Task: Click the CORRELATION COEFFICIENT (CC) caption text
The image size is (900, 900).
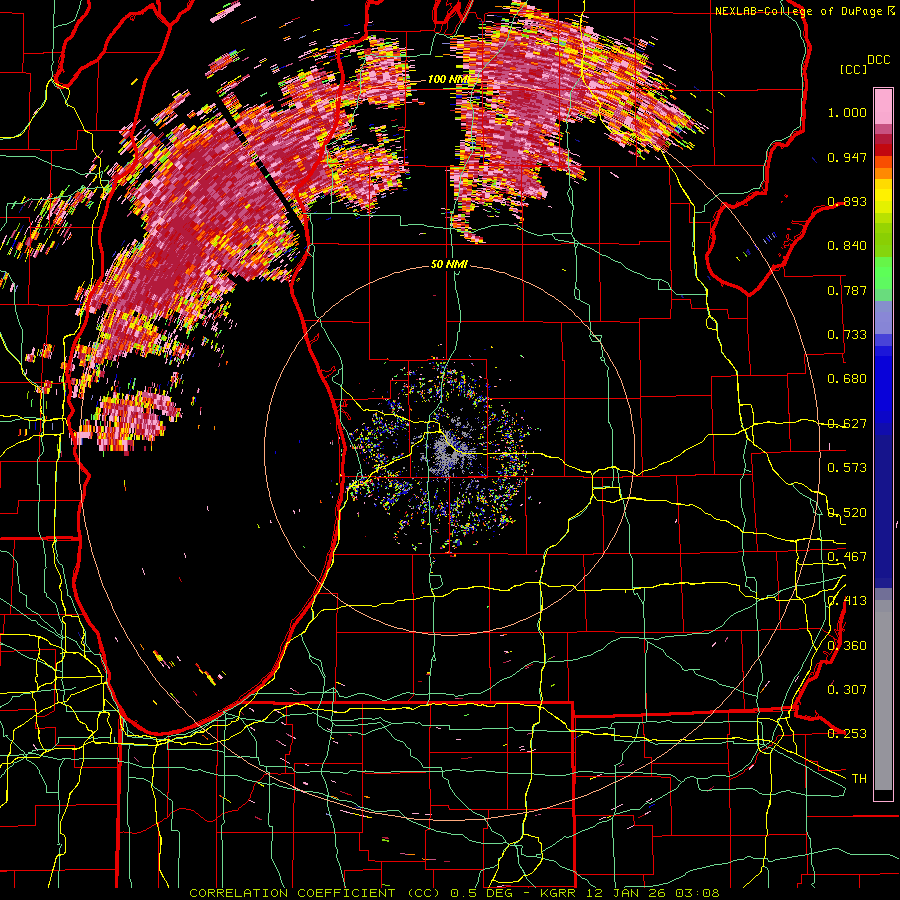Action: pos(314,893)
